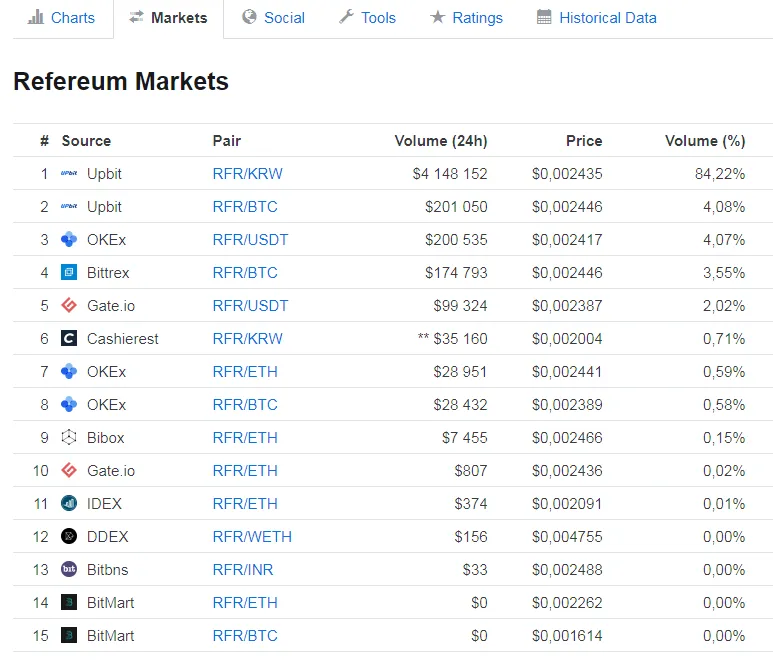This screenshot has width=773, height=662.
Task: Click the Bitbns logo in row 13
Action: click(69, 569)
